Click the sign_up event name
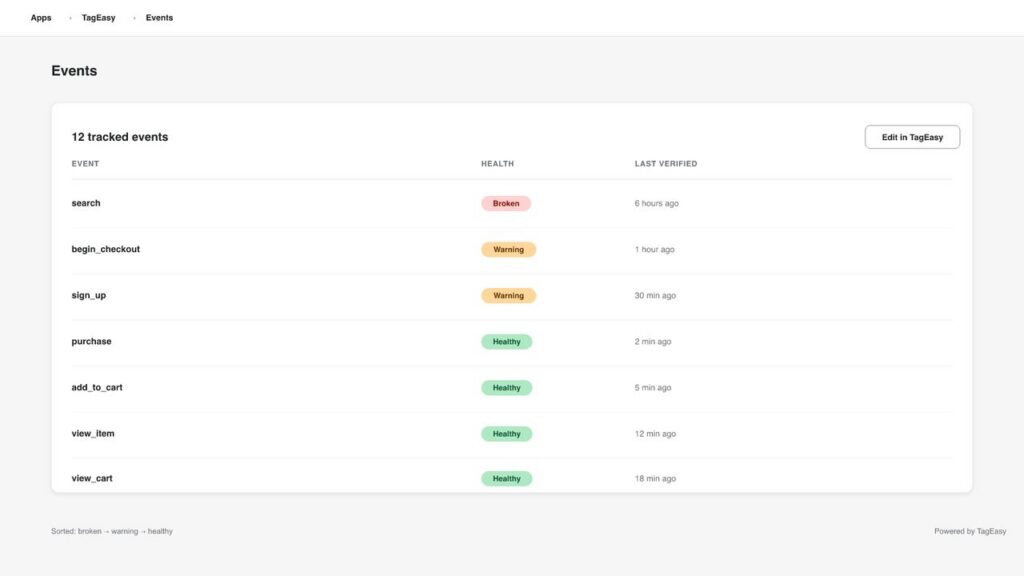1024x576 pixels. pyautogui.click(x=88, y=295)
